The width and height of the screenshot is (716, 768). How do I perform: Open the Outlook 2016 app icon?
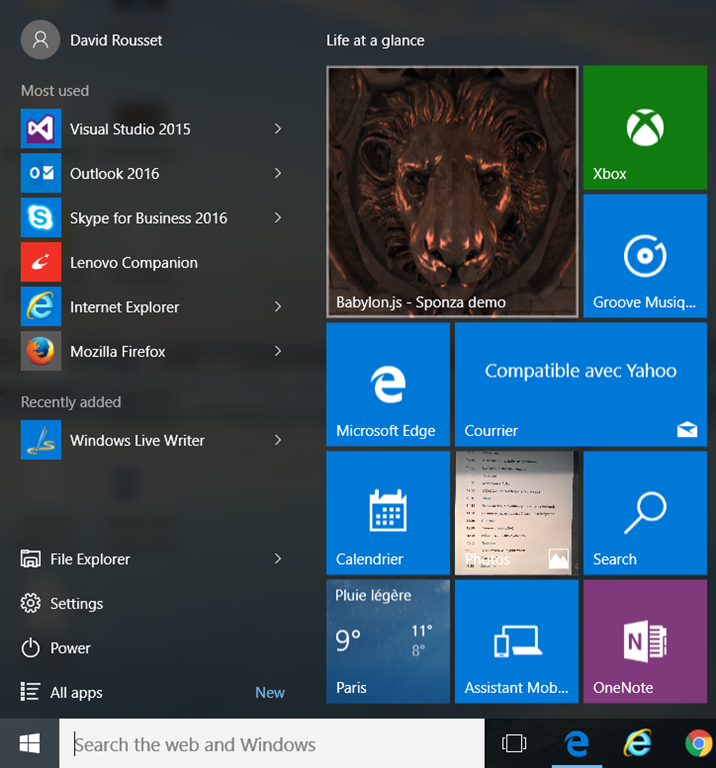41,173
